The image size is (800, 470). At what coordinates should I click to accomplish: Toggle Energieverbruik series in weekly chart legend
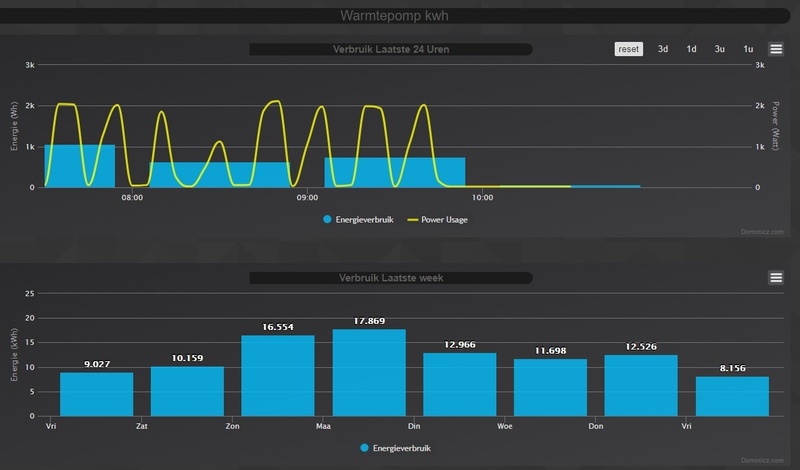click(x=395, y=448)
